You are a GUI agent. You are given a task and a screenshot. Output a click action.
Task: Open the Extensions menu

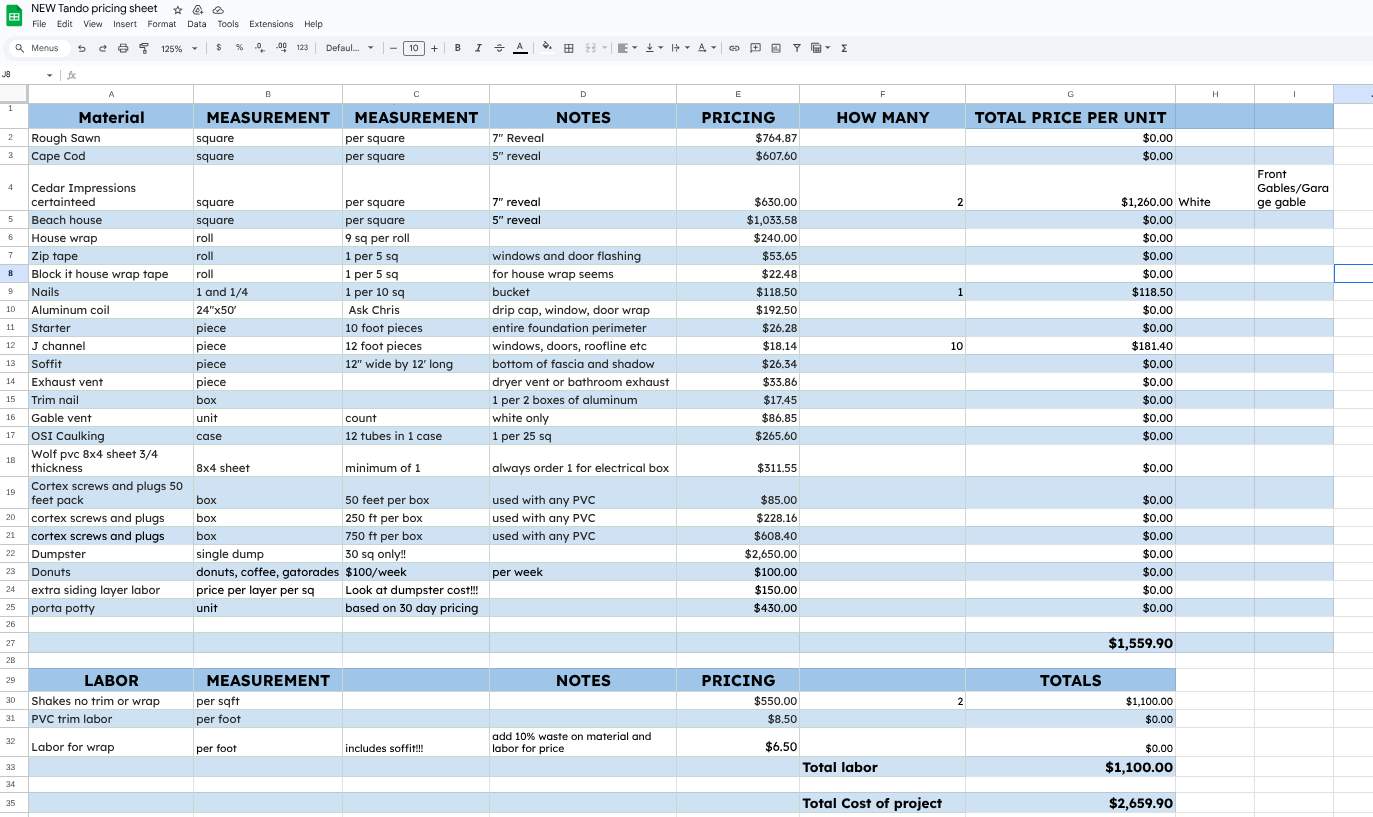click(271, 24)
